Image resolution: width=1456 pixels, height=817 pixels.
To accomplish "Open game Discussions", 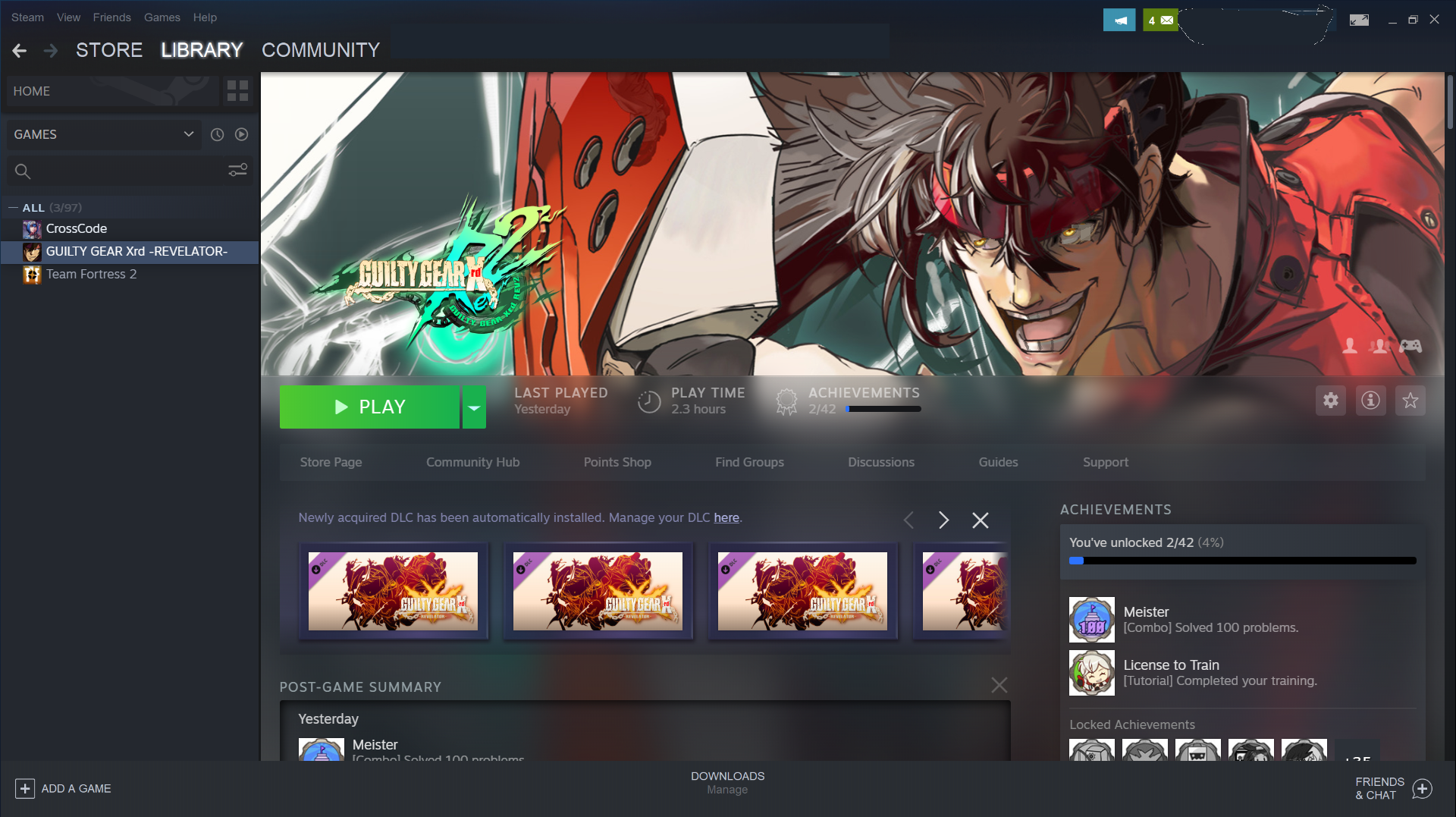I will [x=881, y=462].
